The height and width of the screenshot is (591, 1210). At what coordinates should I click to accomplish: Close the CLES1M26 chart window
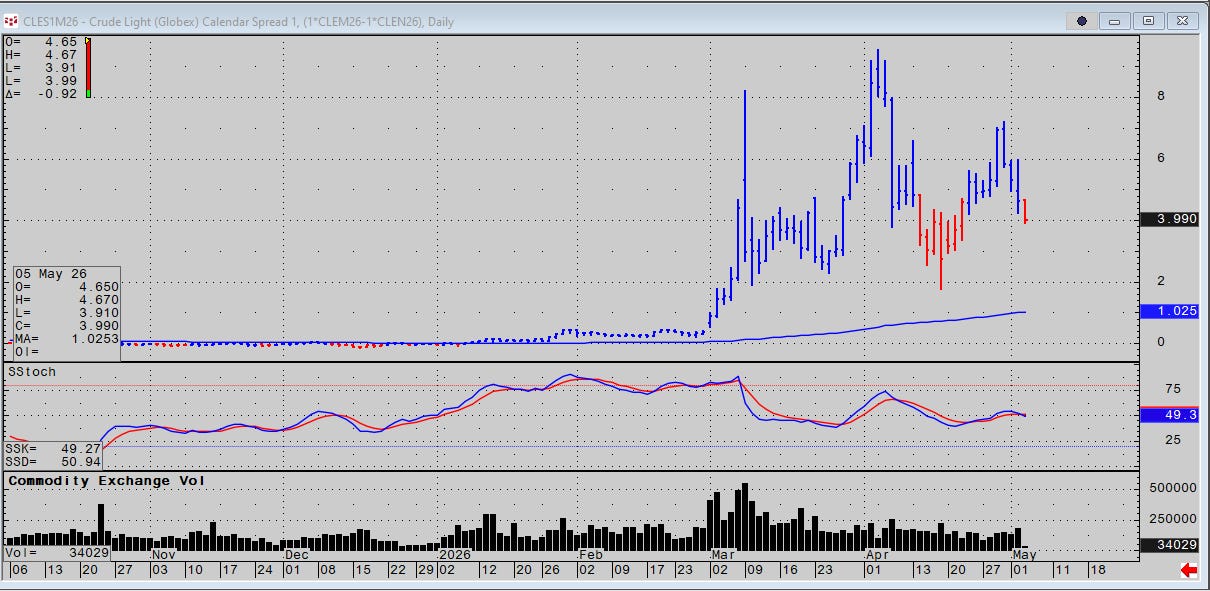pyautogui.click(x=1183, y=20)
